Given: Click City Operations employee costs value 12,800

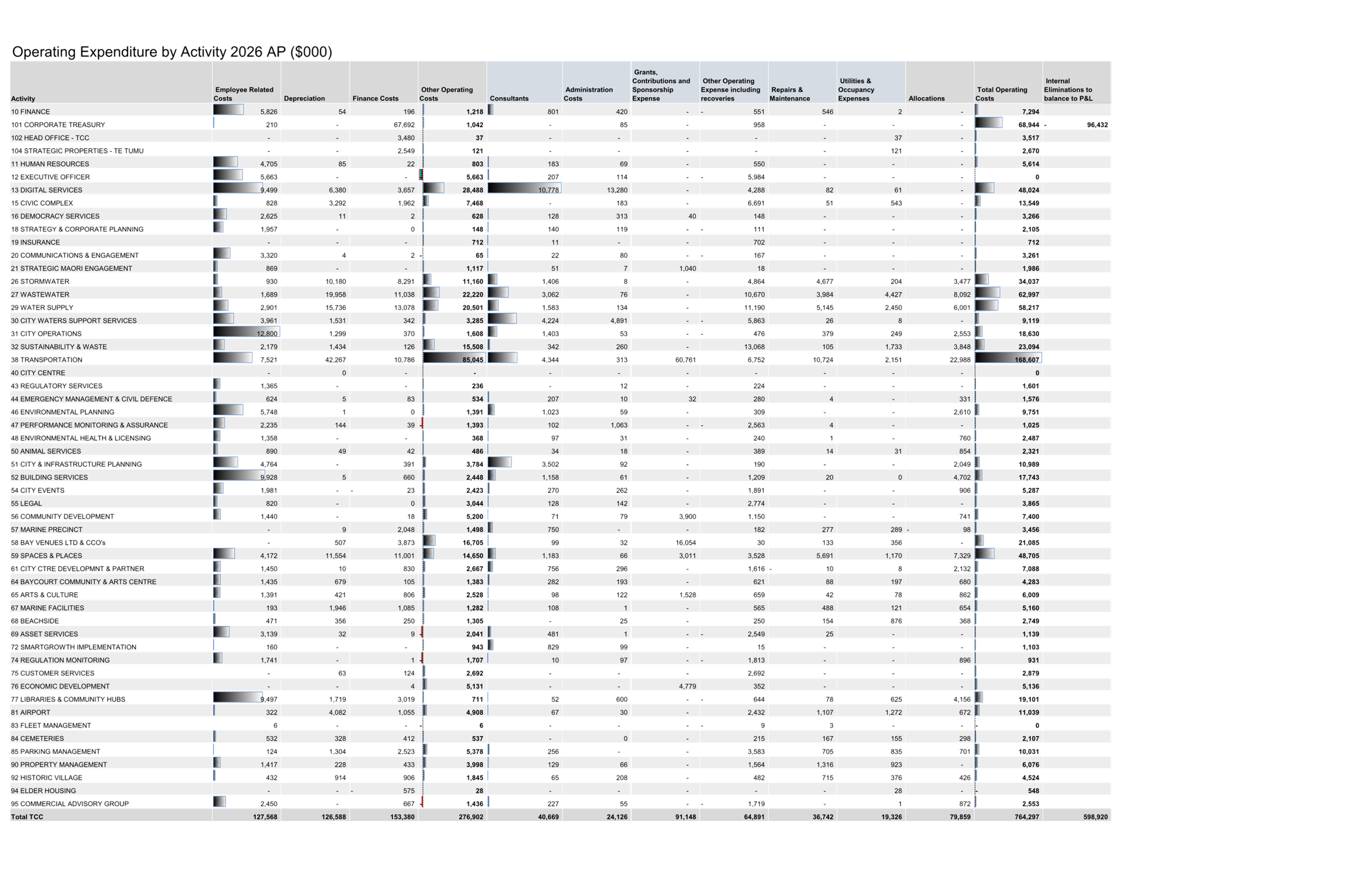Looking at the screenshot, I should point(267,333).
